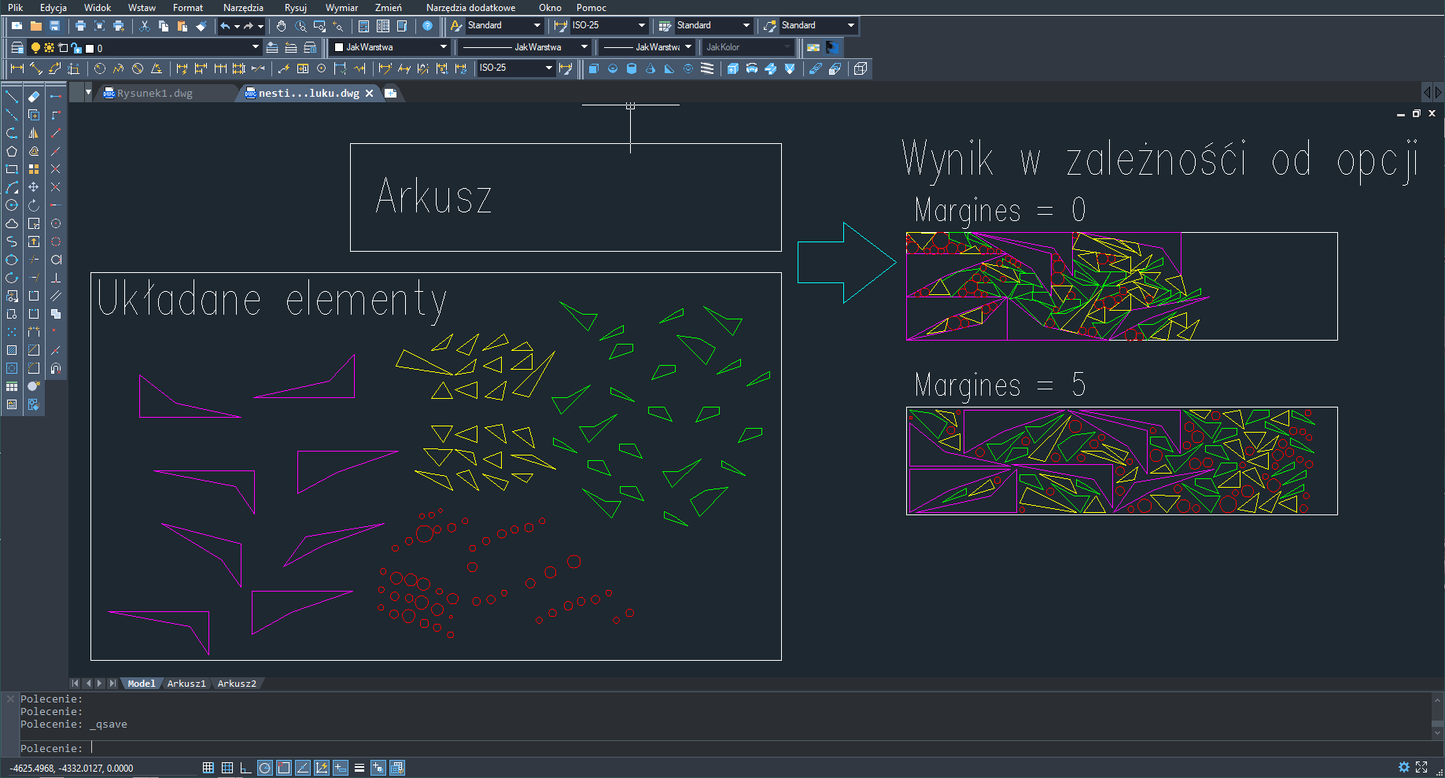1445x778 pixels.
Task: Expand the undo history arrow
Action: coord(237,25)
